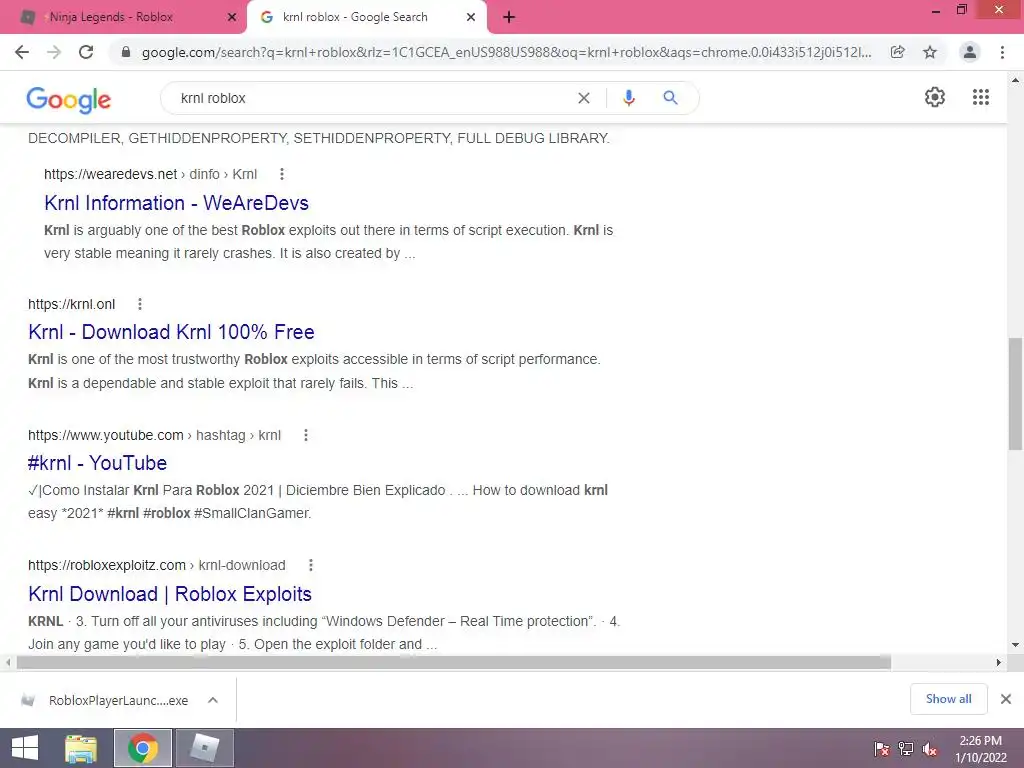Open the Windows Start menu
1024x768 pixels.
(25, 748)
